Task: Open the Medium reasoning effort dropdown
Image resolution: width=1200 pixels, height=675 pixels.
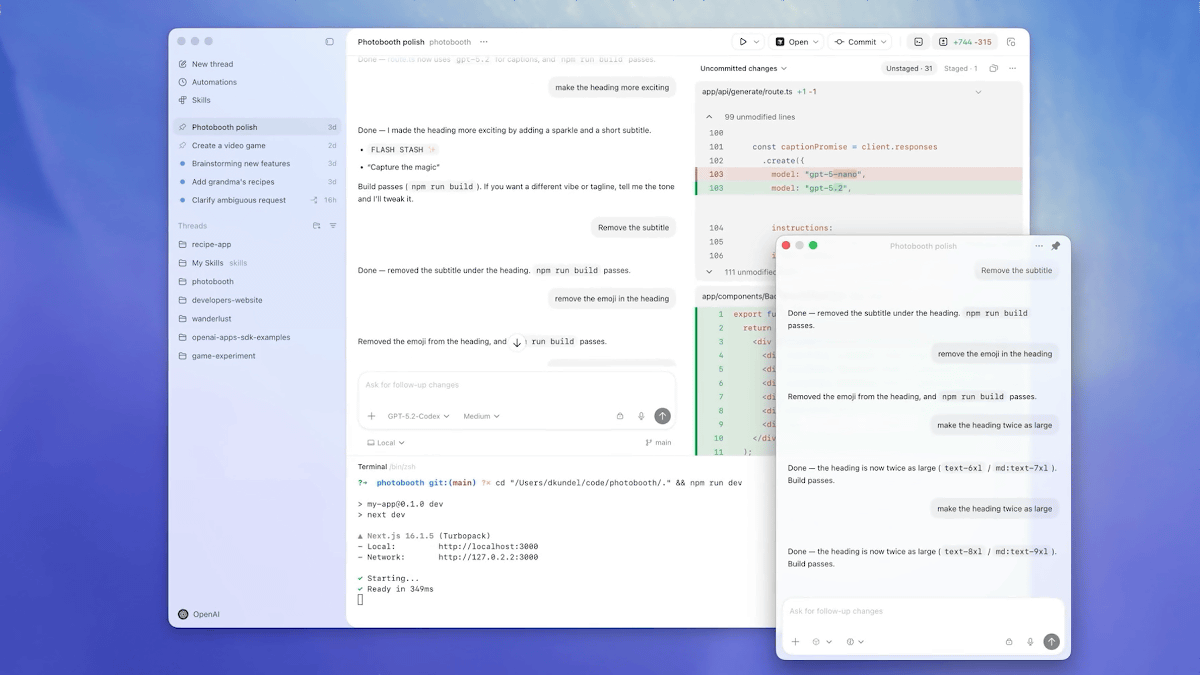Action: pyautogui.click(x=481, y=416)
